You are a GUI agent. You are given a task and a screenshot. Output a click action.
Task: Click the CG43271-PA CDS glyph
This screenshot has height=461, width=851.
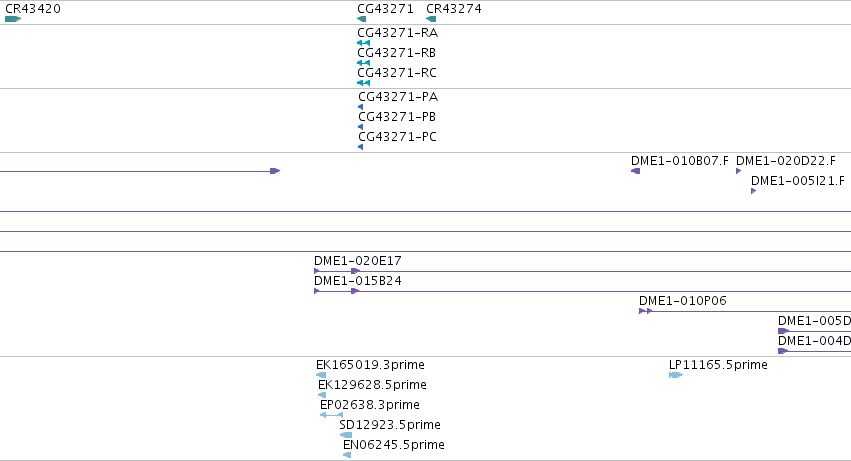[x=360, y=107]
